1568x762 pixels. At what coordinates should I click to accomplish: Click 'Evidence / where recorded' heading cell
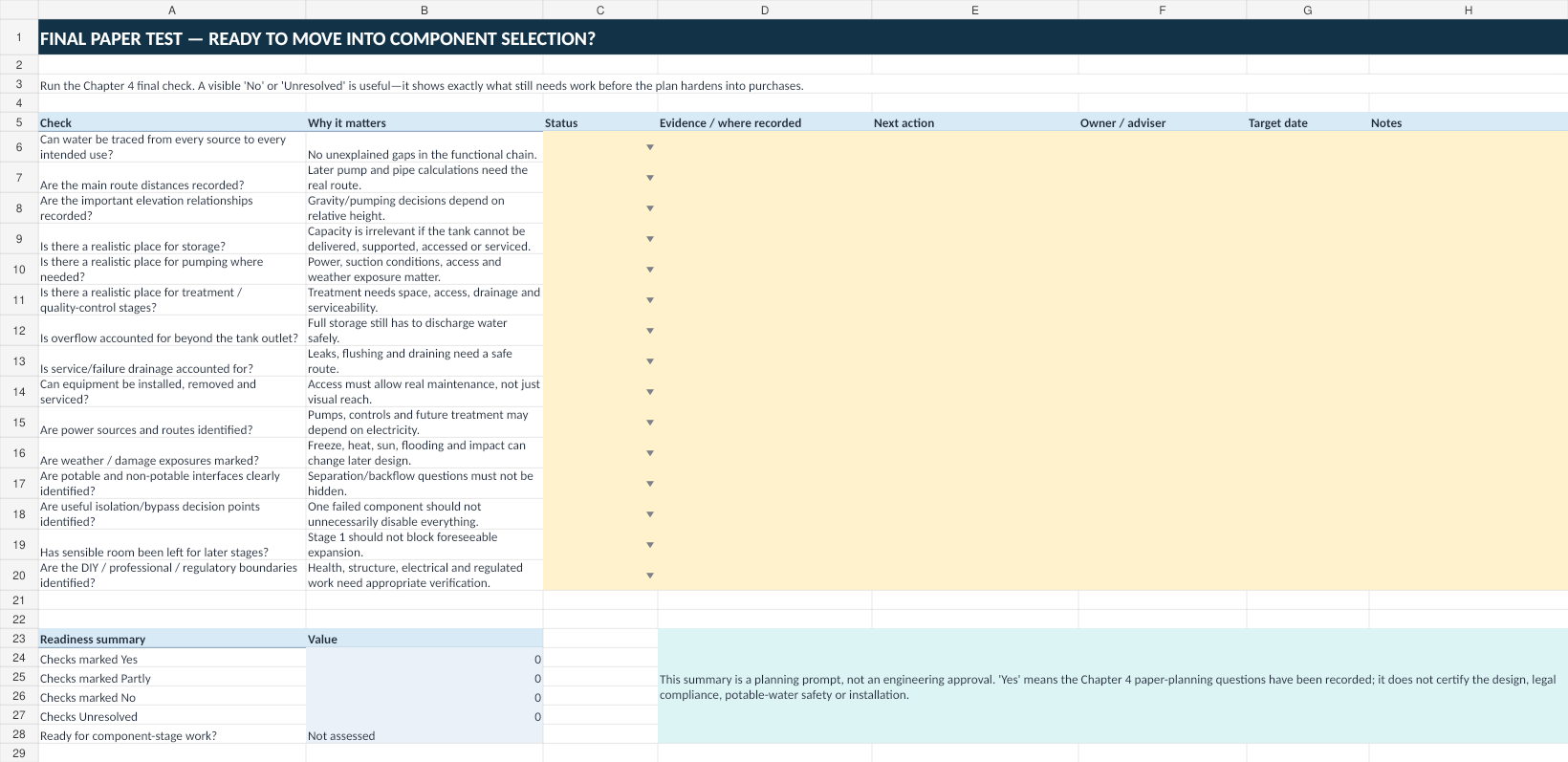click(765, 122)
